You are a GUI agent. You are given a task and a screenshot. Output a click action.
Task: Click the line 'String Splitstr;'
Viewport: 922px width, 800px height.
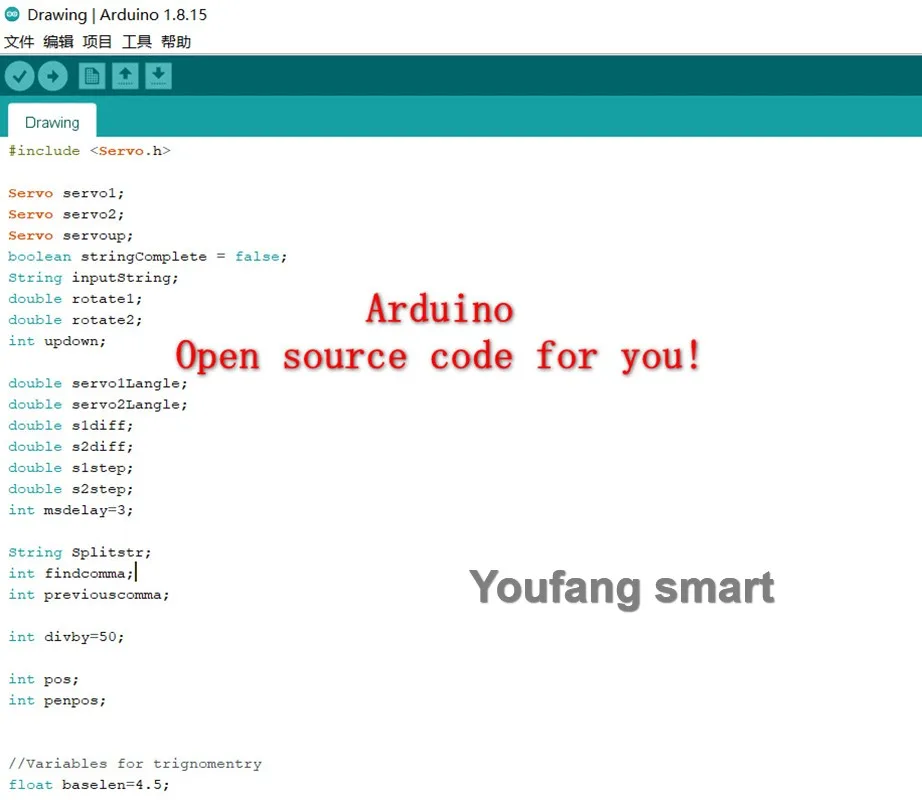pos(79,553)
